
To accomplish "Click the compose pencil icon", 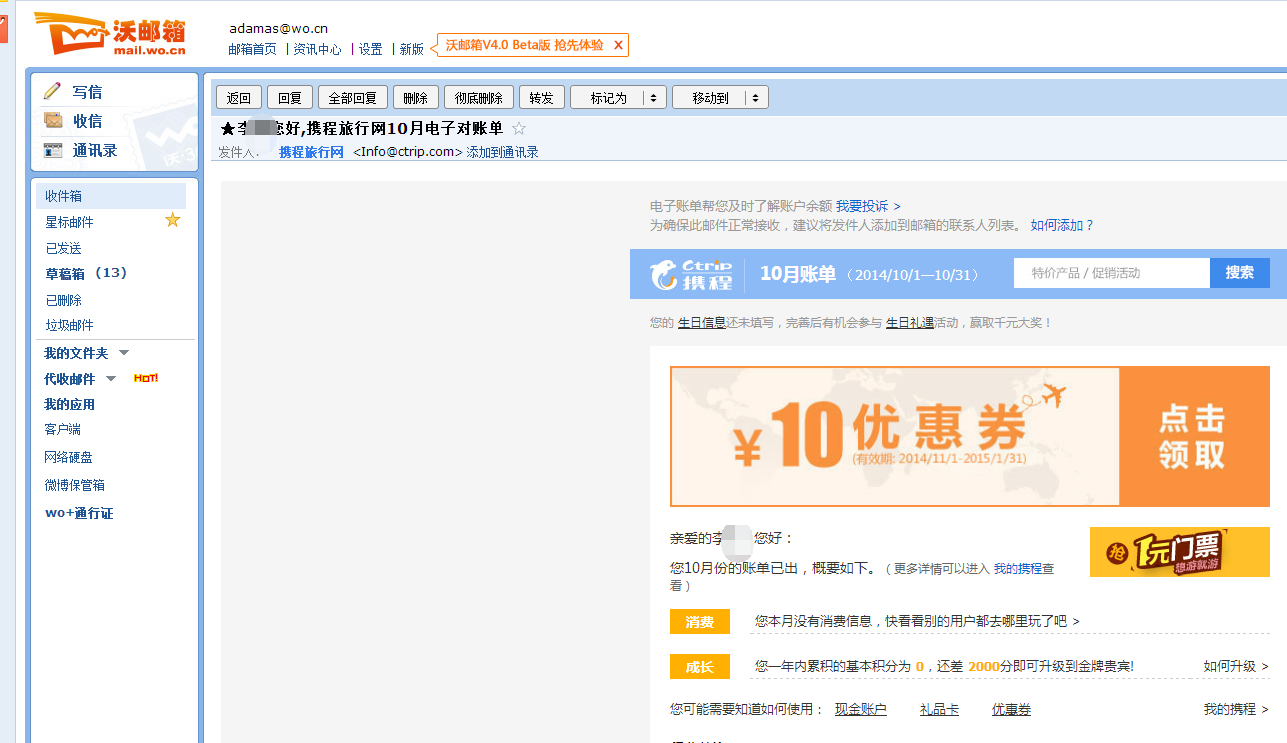I will click(x=52, y=91).
